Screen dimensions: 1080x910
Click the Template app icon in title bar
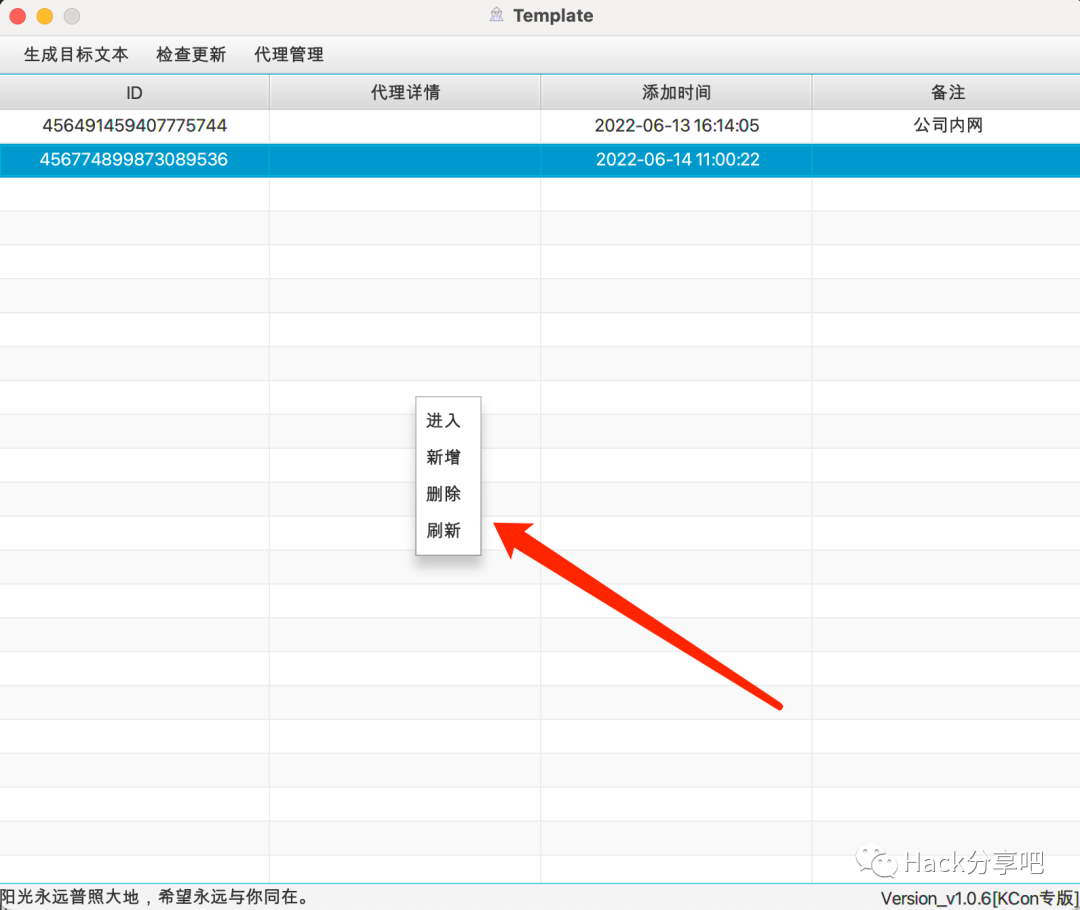coord(495,15)
